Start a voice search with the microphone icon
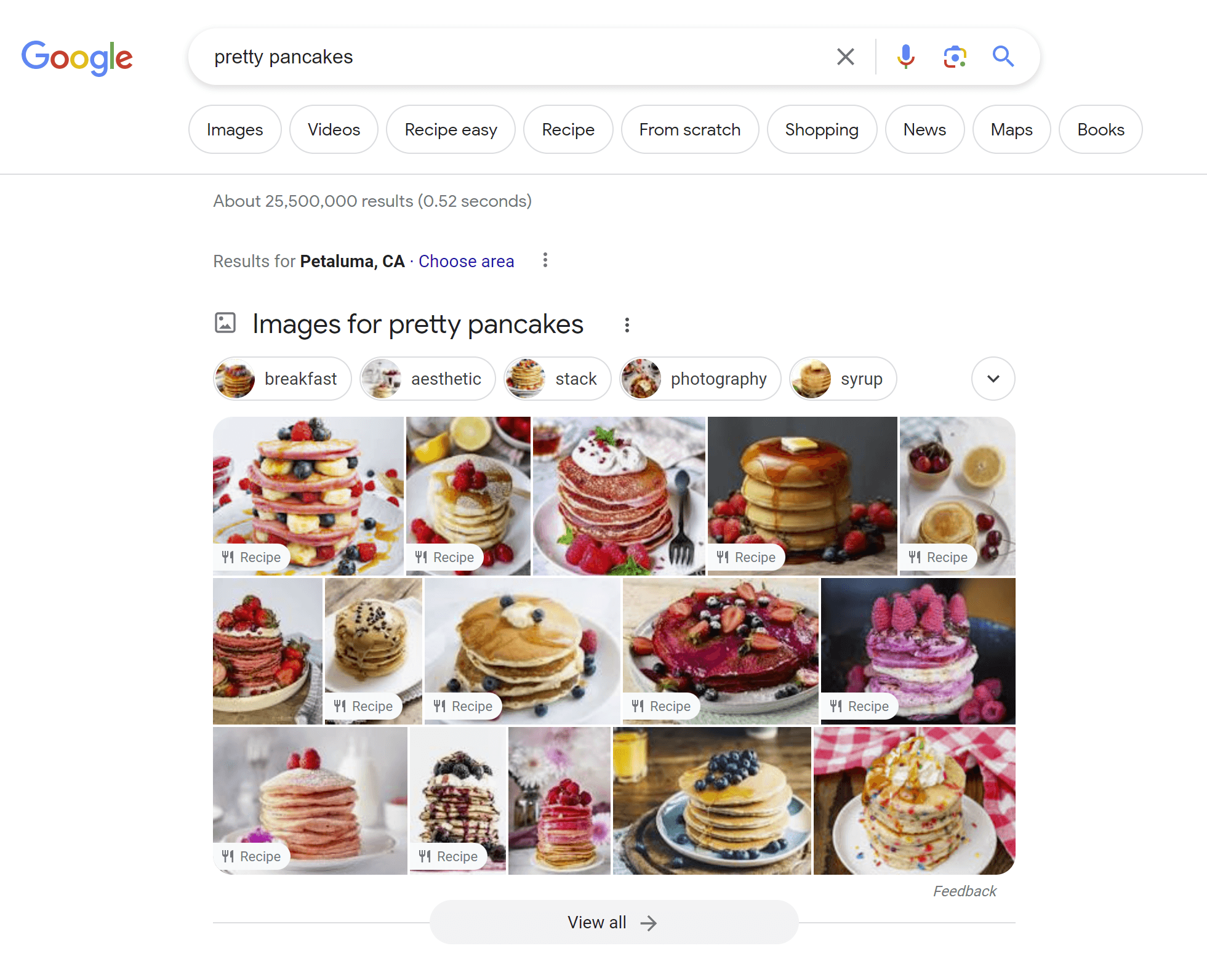The width and height of the screenshot is (1207, 980). click(x=905, y=57)
